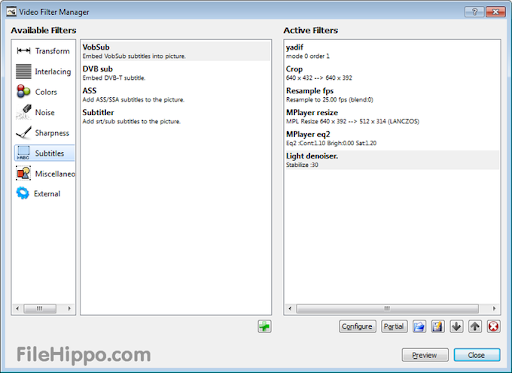The width and height of the screenshot is (512, 373).
Task: Save filter list with notepad icon
Action: pyautogui.click(x=438, y=327)
